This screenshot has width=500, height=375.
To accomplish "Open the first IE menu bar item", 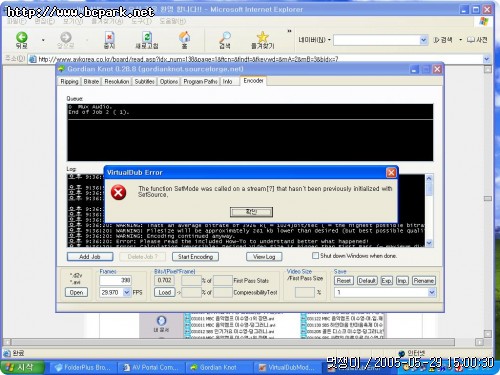I will [x=17, y=21].
